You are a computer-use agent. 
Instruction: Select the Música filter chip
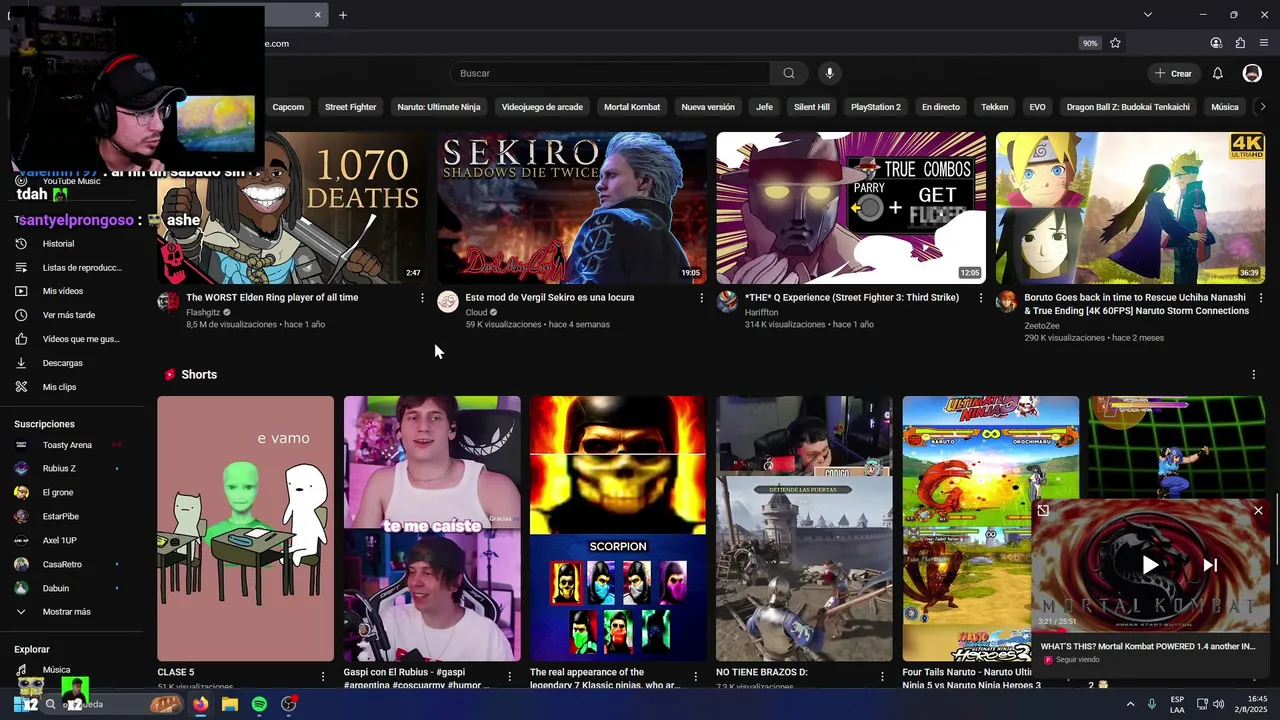pos(1225,107)
